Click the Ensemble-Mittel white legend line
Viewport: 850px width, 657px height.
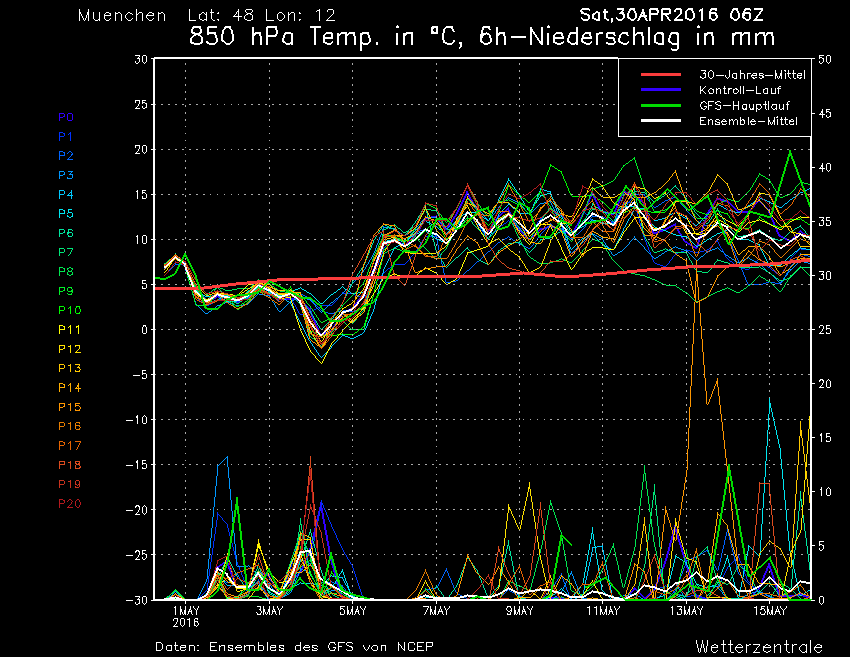click(x=661, y=120)
